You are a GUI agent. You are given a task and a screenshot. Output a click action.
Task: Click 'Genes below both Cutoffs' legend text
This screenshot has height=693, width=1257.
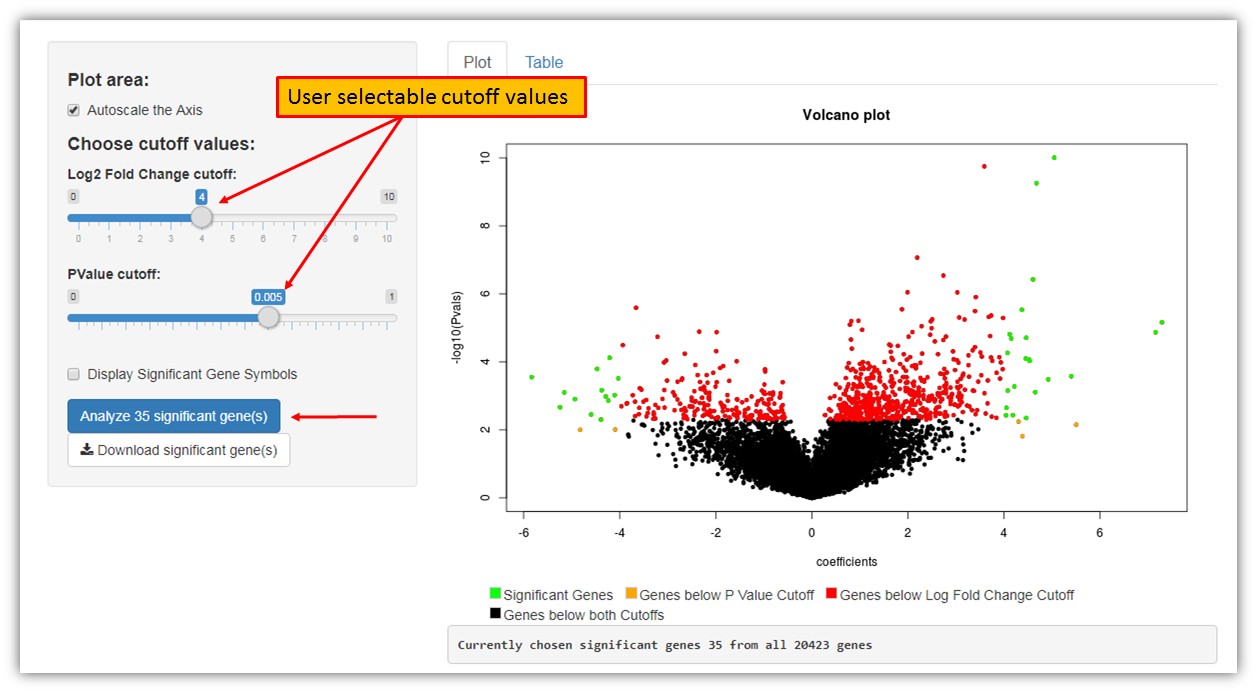(x=584, y=615)
